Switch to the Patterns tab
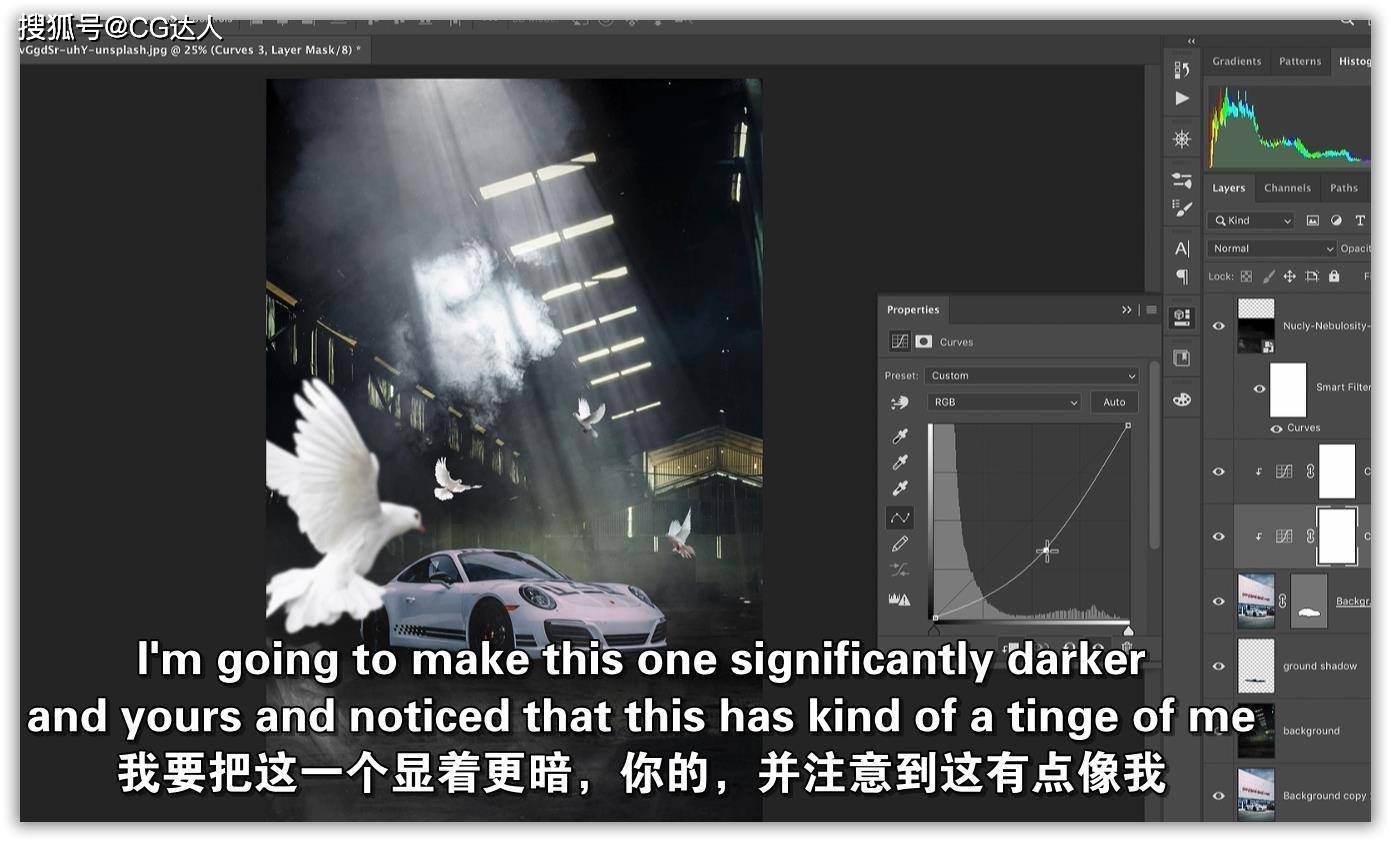 [x=1300, y=61]
